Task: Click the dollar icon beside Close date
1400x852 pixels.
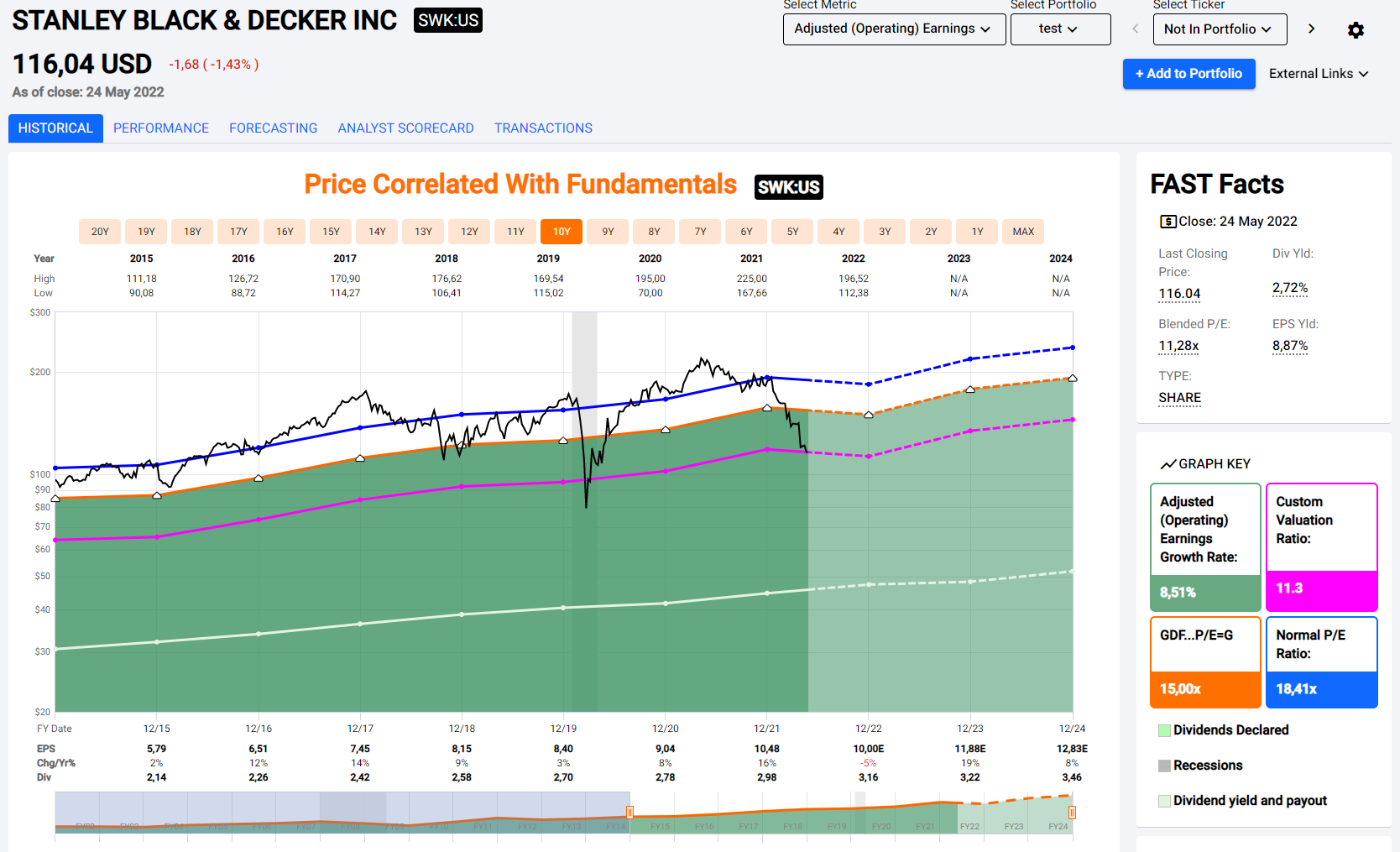Action: (x=1168, y=222)
